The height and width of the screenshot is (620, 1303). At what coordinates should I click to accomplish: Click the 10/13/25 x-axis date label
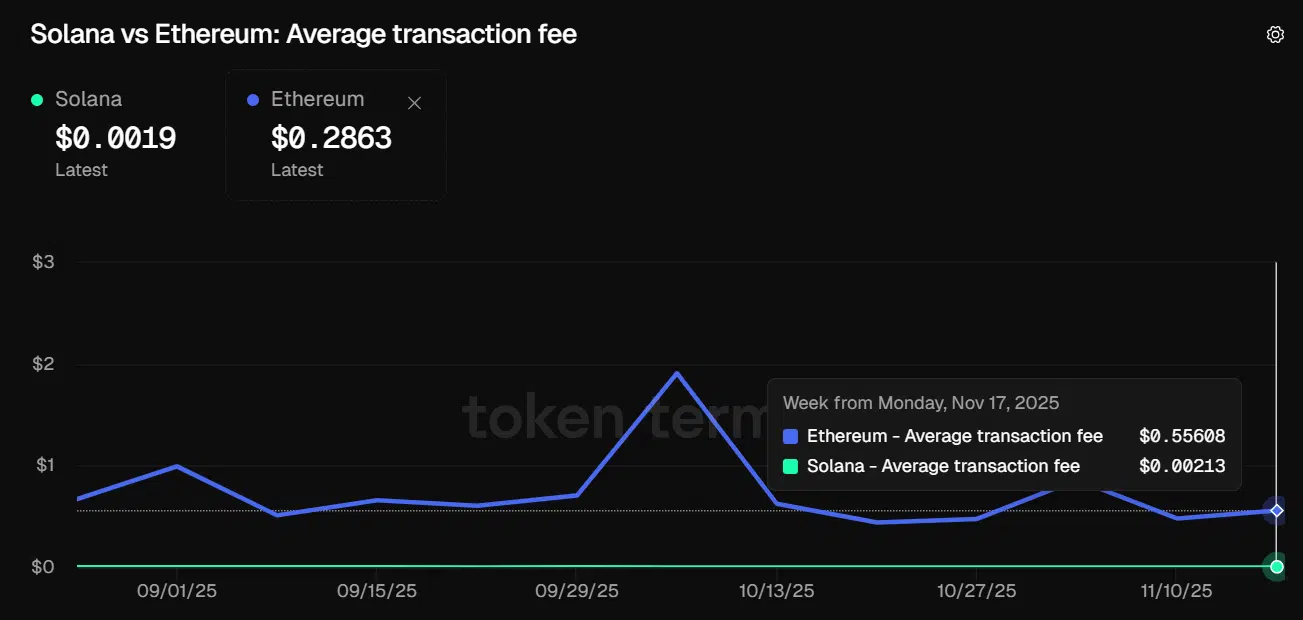click(x=775, y=591)
